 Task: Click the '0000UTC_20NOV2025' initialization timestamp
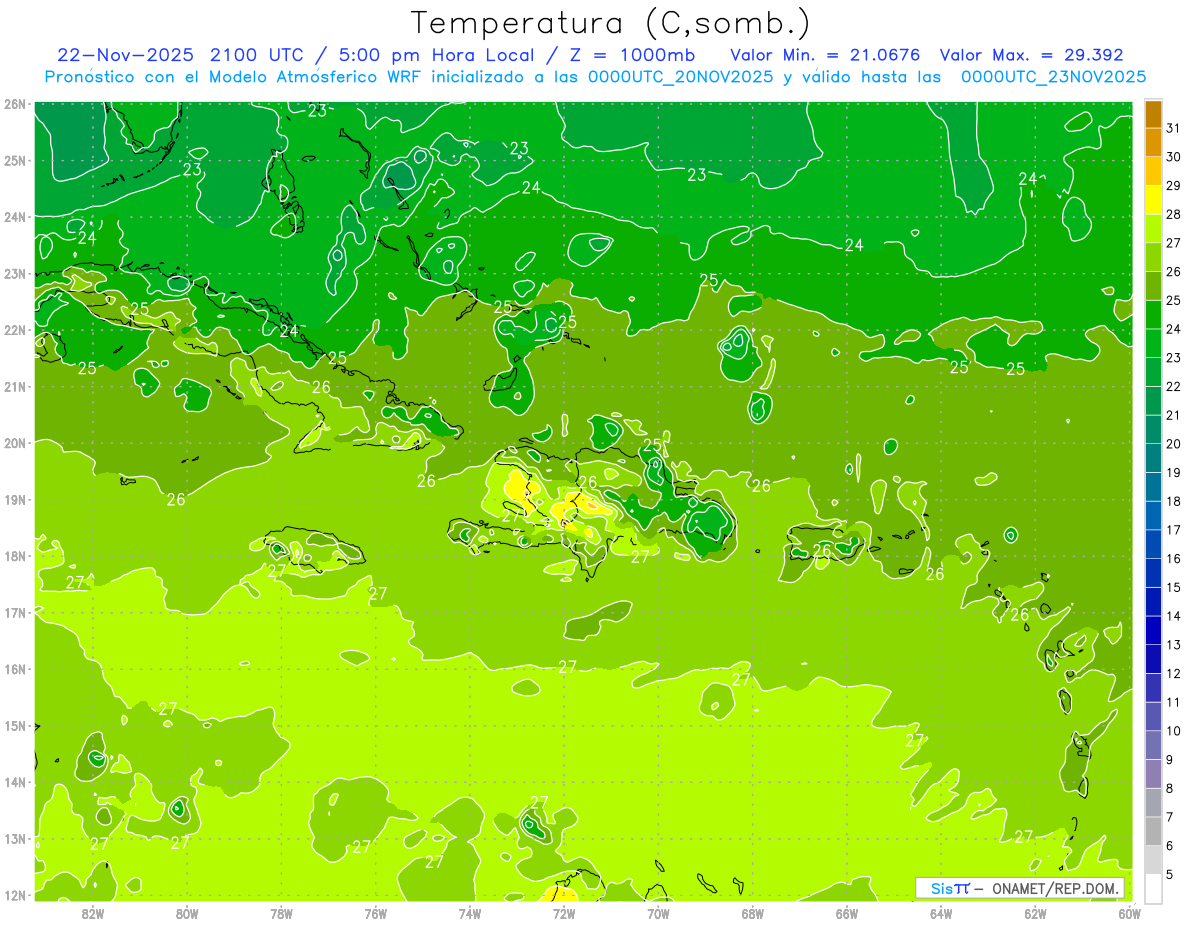tap(680, 77)
